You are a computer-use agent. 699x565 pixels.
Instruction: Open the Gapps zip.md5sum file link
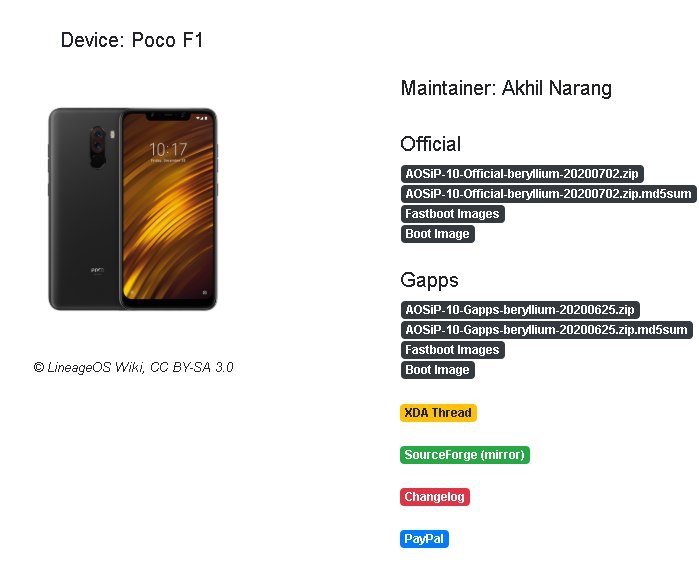pyautogui.click(x=547, y=330)
